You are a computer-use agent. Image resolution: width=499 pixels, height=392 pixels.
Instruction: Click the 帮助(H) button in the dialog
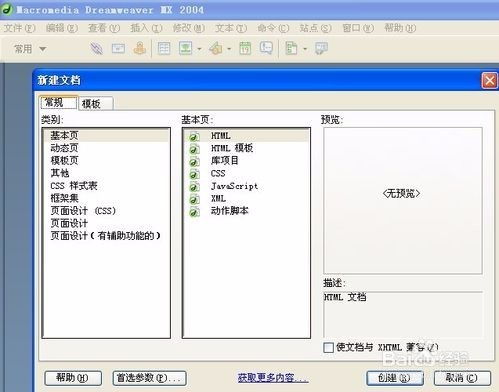click(73, 378)
